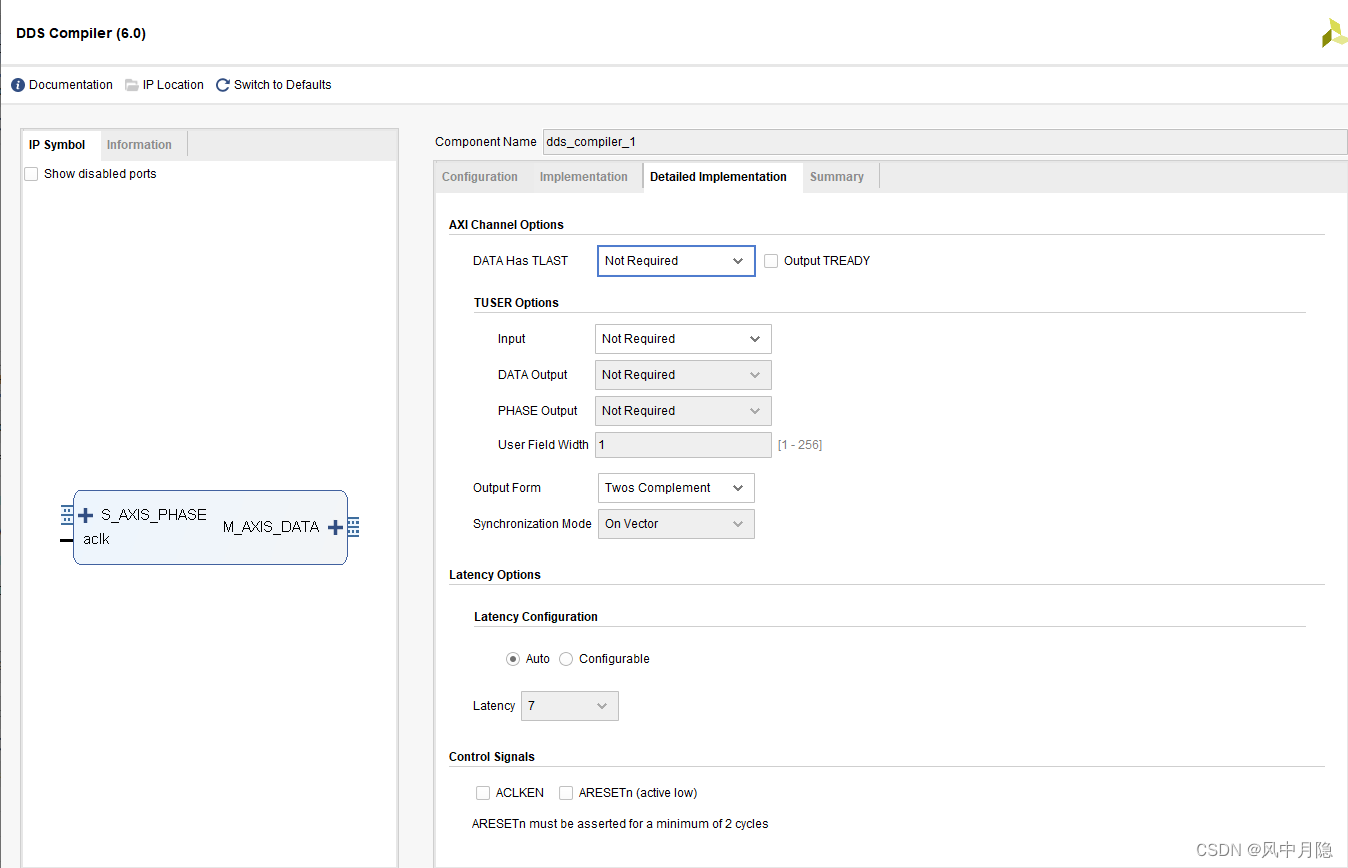The image size is (1348, 868).
Task: Open the Output Form dropdown
Action: click(676, 488)
